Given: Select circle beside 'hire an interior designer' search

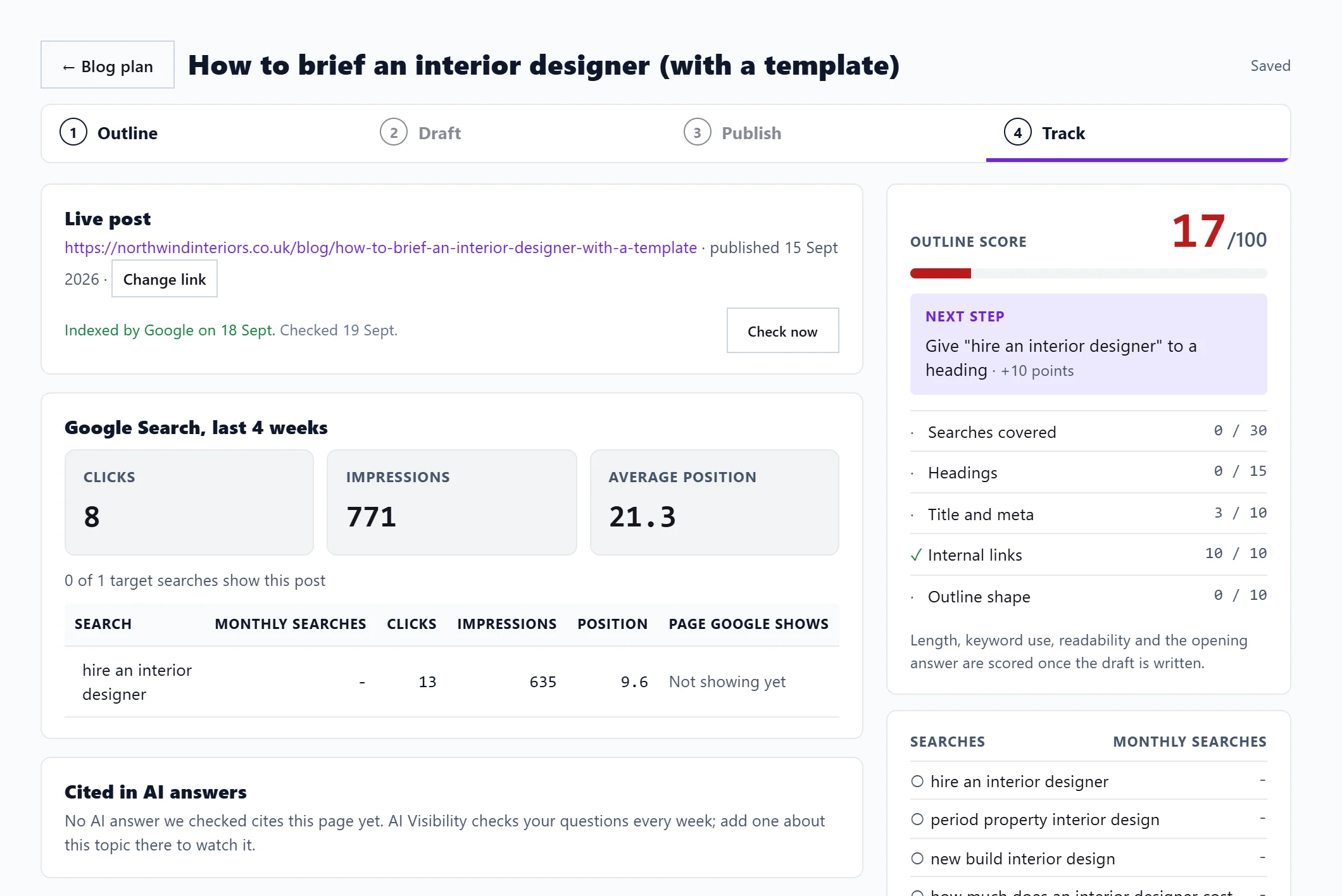Looking at the screenshot, I should click(917, 781).
